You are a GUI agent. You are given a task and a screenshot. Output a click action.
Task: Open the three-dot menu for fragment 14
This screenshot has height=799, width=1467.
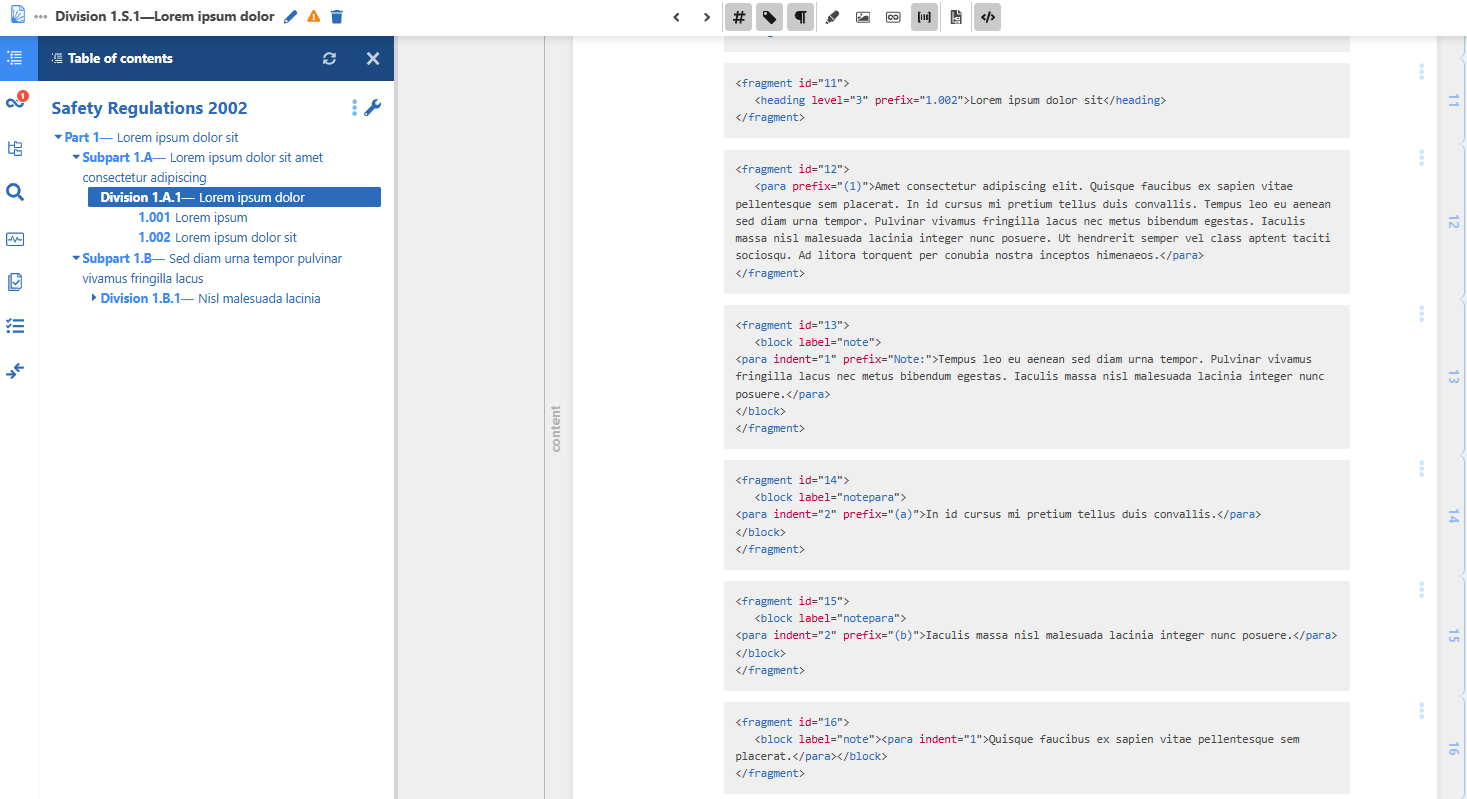pyautogui.click(x=1421, y=469)
